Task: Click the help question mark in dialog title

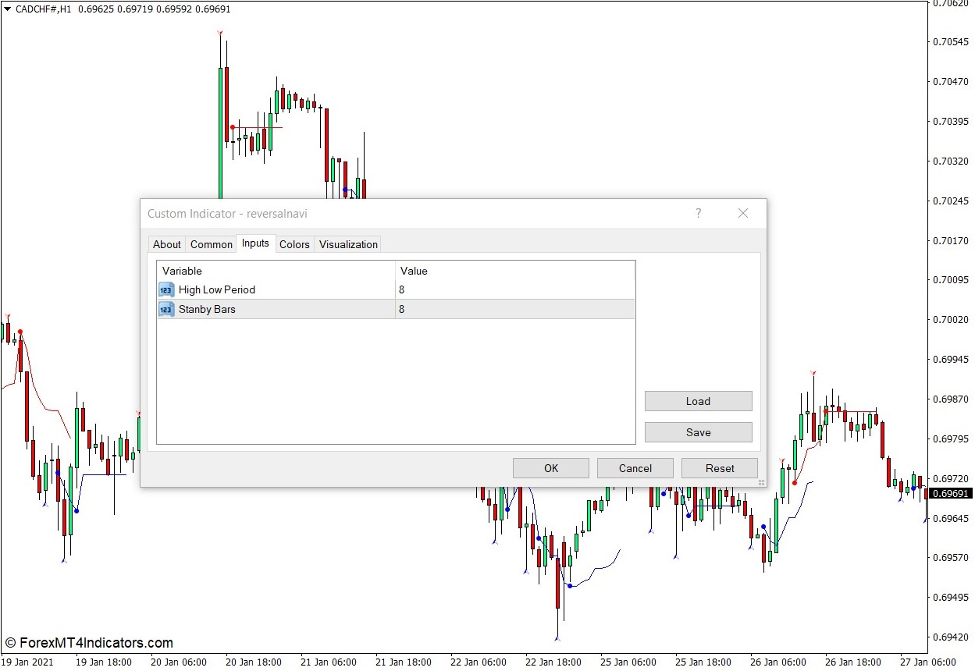Action: click(698, 213)
